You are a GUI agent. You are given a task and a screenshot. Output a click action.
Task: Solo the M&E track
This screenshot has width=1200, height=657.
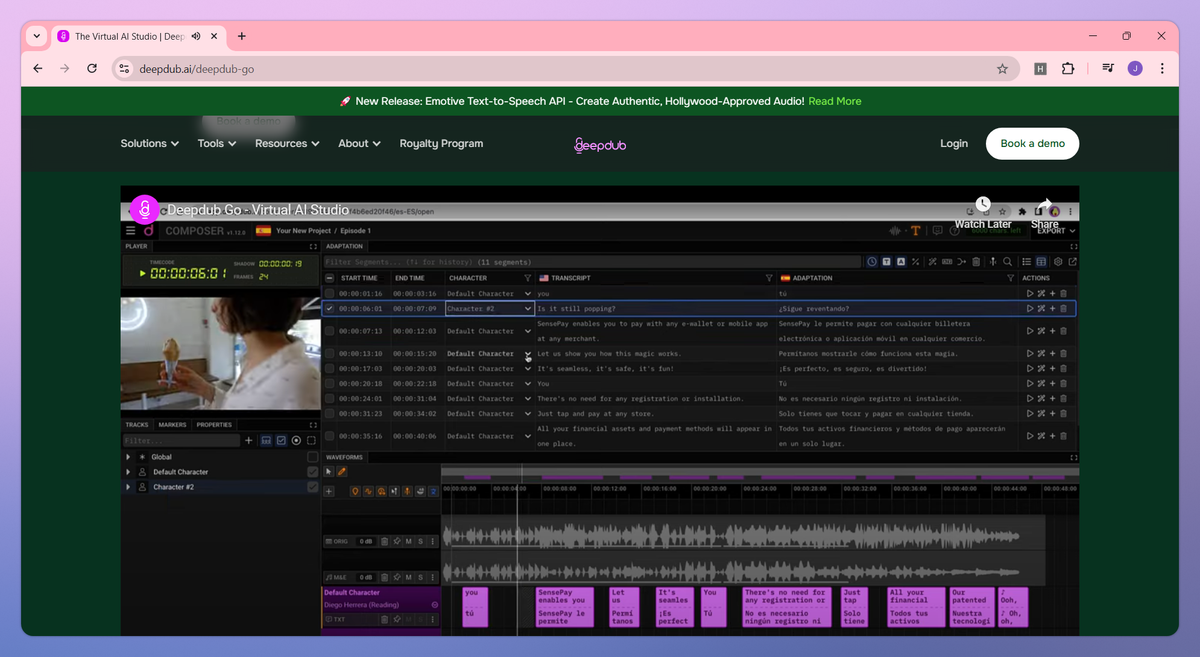tap(420, 577)
